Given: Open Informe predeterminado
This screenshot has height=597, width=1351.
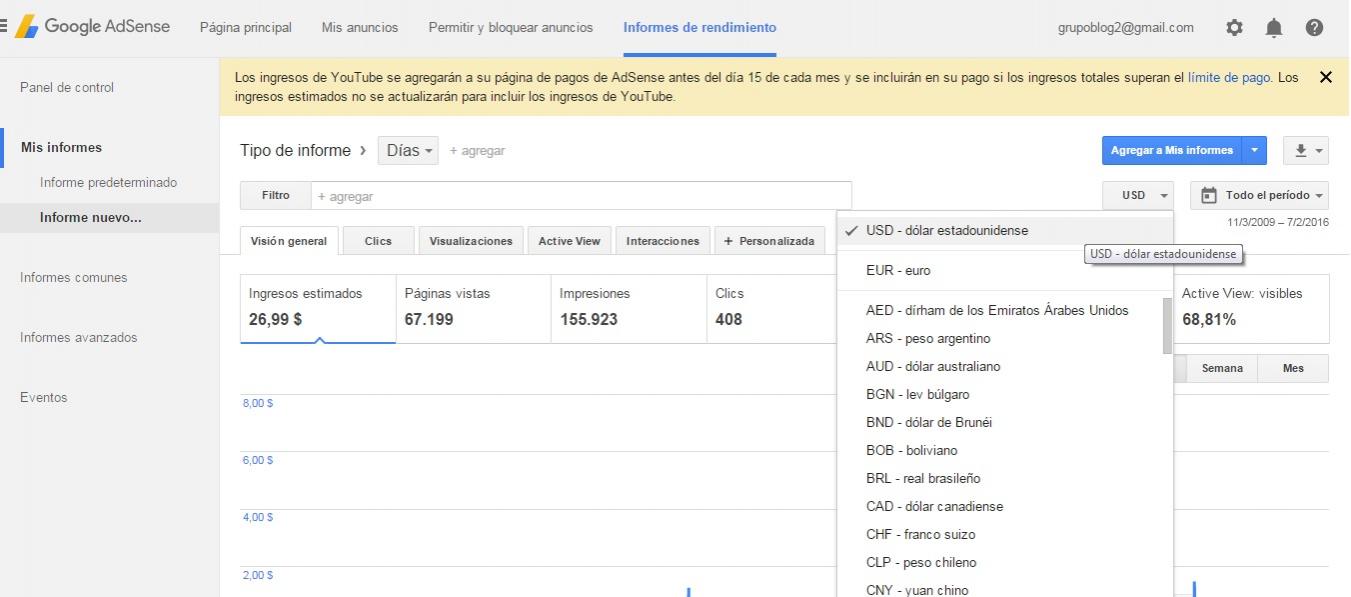Looking at the screenshot, I should [x=108, y=182].
